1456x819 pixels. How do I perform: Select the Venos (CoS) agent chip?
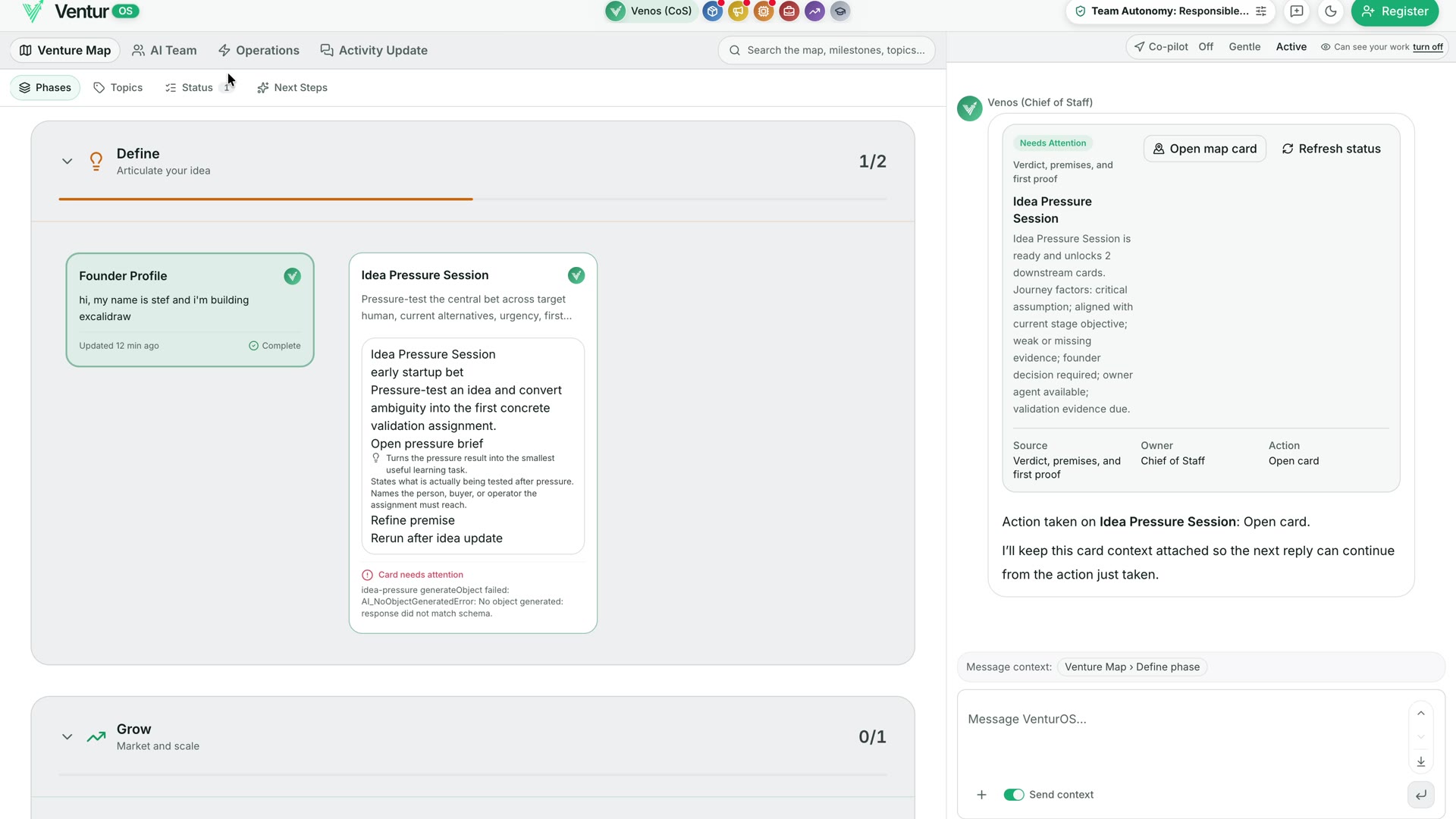[651, 11]
